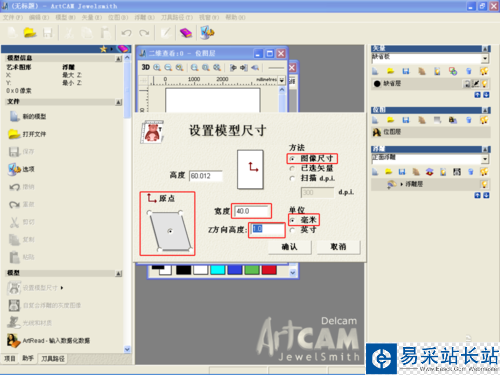This screenshot has width=500, height=375.
Task: Click the 宽度 input field showing 40.0
Action: pyautogui.click(x=252, y=211)
